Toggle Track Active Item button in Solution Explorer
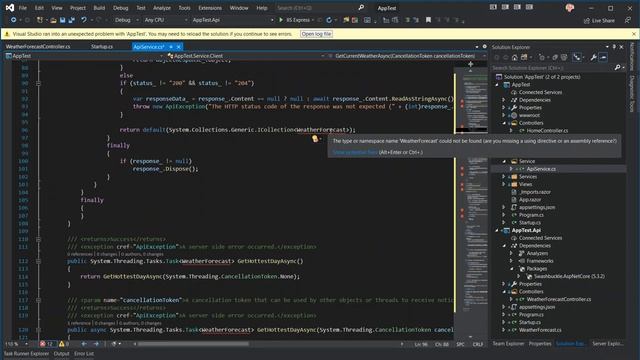This screenshot has height=360, width=640. (577, 58)
